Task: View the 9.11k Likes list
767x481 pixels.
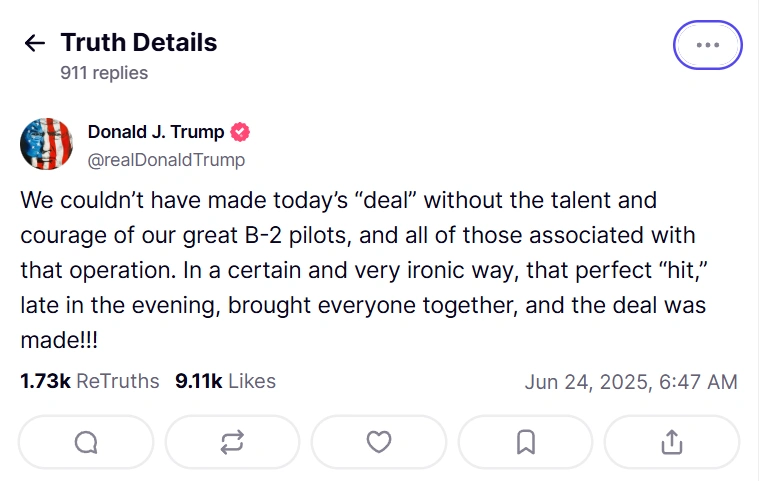Action: [x=225, y=381]
